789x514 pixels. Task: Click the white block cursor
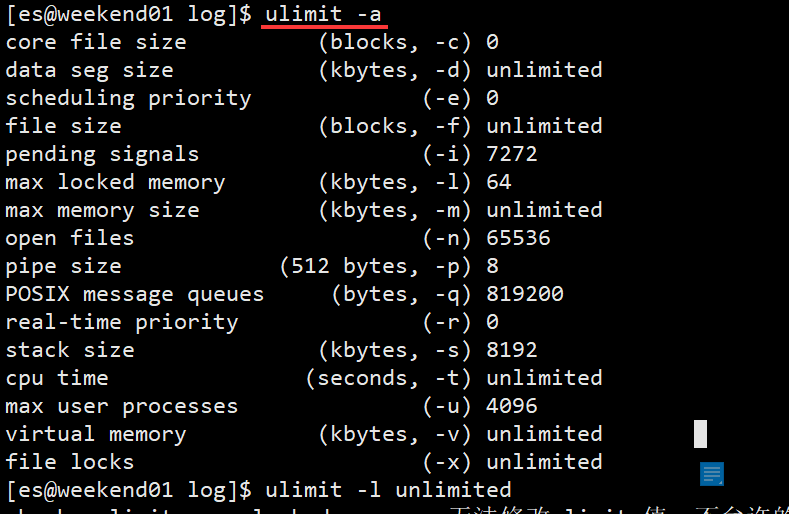700,433
